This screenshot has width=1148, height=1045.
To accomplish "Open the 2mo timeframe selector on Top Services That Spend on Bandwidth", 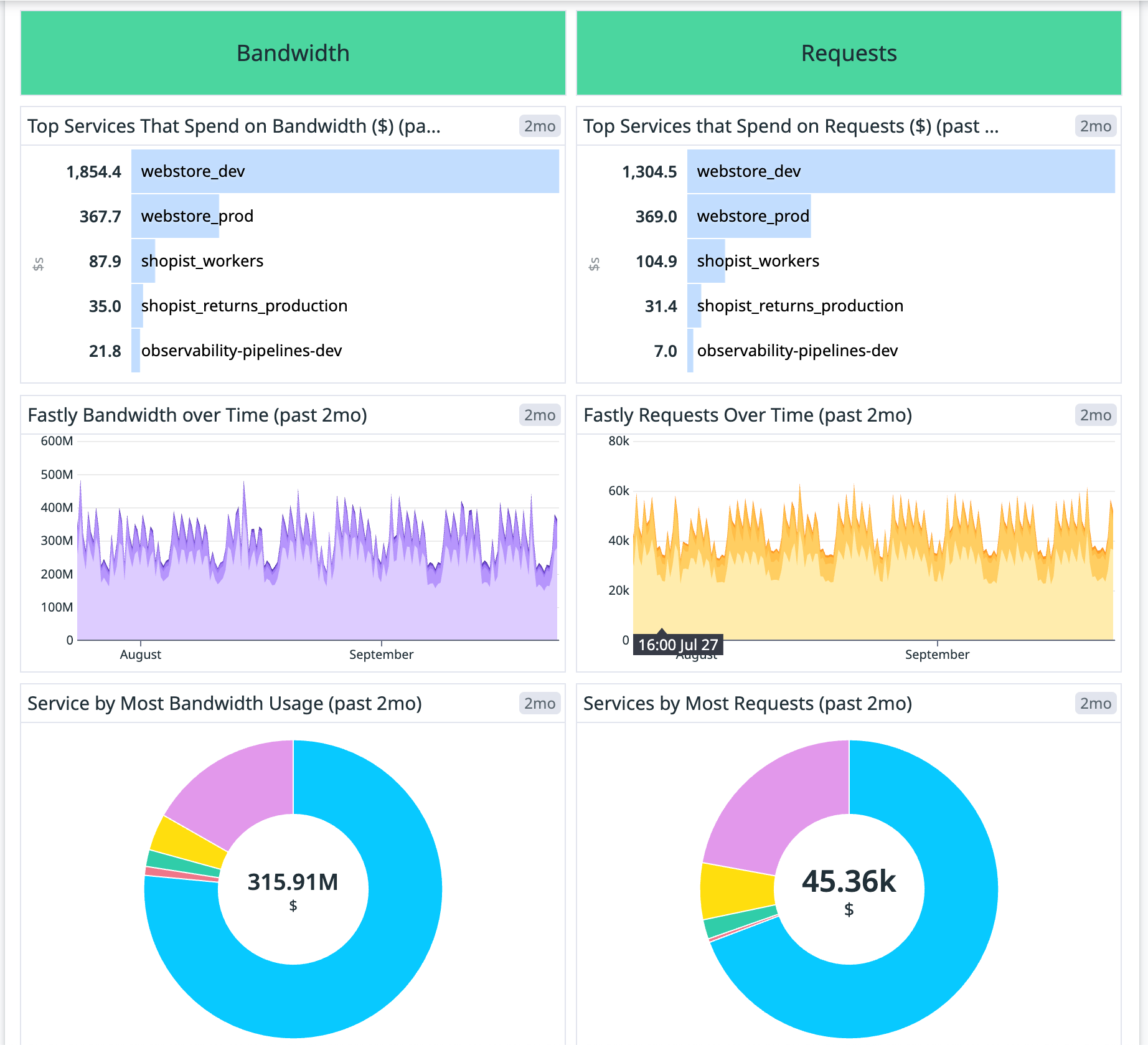I will (539, 126).
